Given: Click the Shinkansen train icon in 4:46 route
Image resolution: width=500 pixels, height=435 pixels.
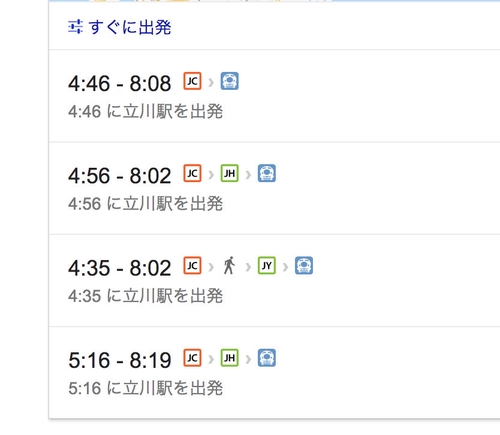Looking at the screenshot, I should pyautogui.click(x=230, y=81).
